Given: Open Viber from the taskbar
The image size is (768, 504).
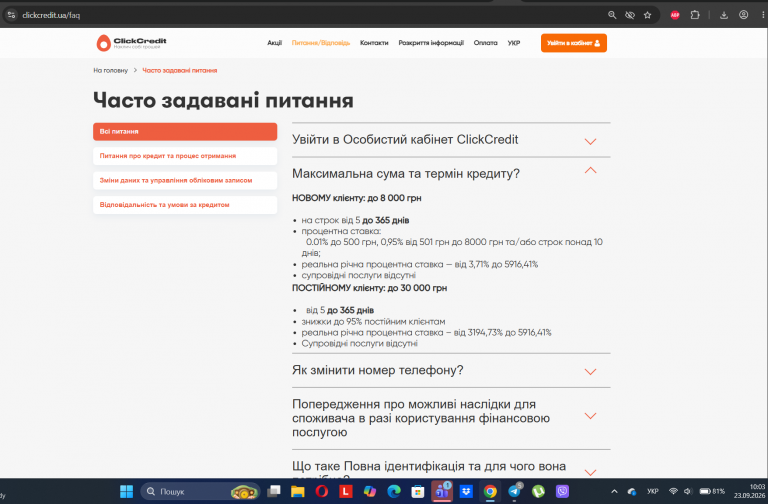Looking at the screenshot, I should [x=562, y=491].
